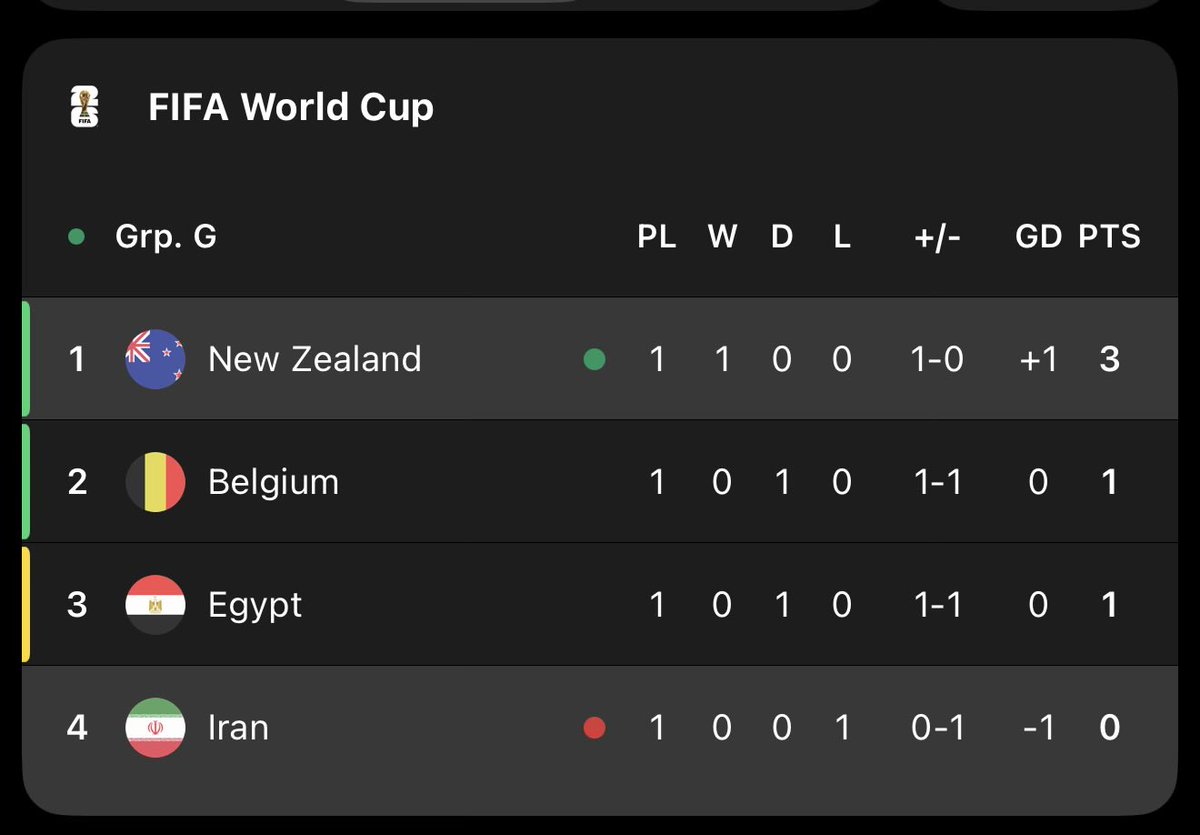The image size is (1200, 835).
Task: Tap the +/- column header
Action: [937, 237]
